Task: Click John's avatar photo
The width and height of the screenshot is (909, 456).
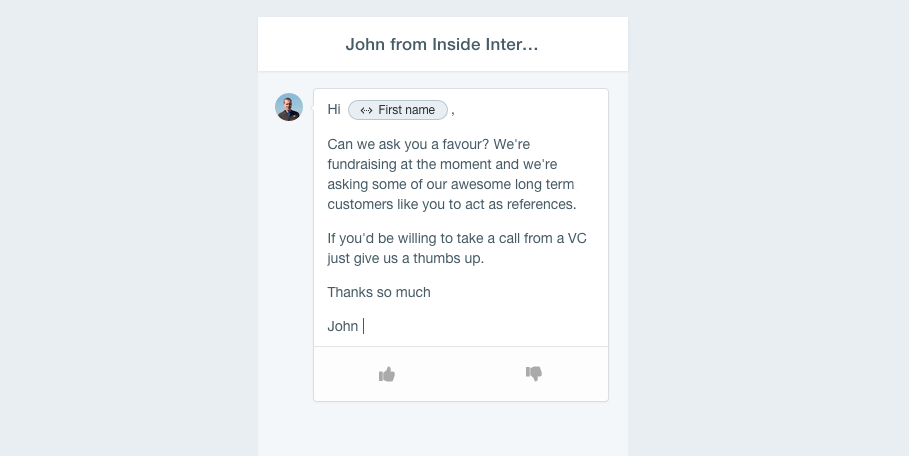Action: [289, 107]
